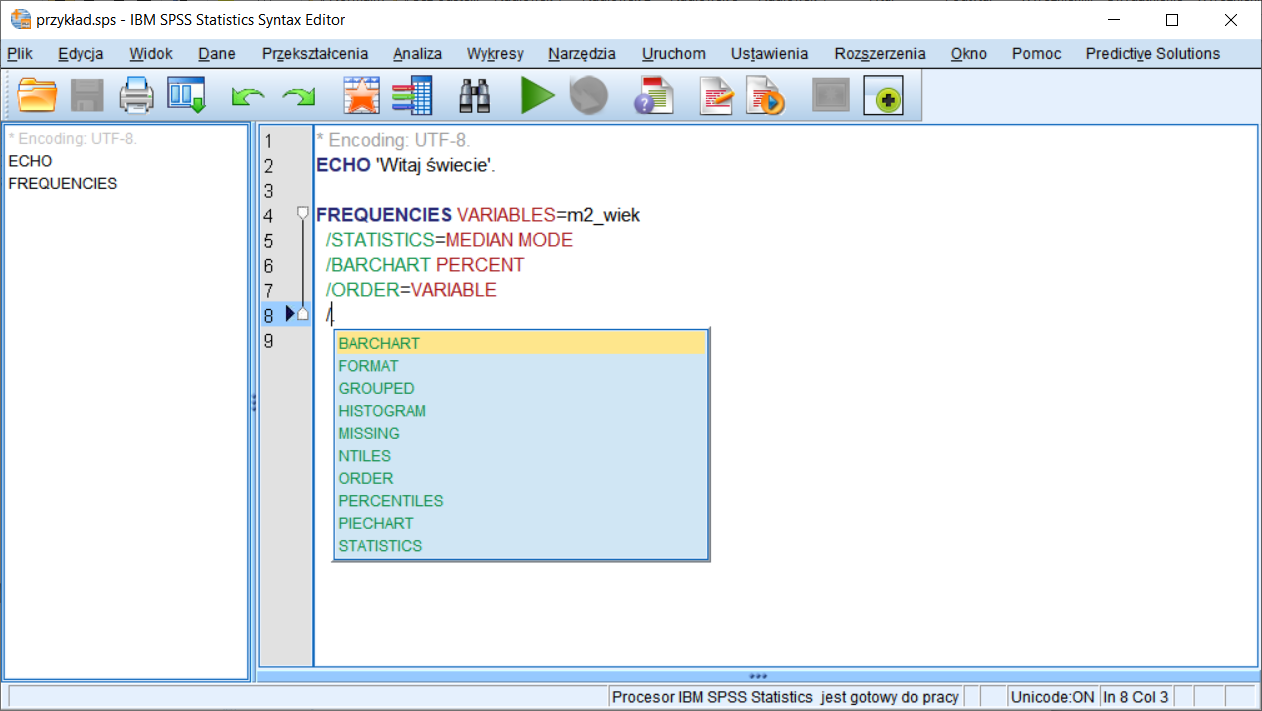Click the 'Witaj świecie' string in editor

pyautogui.click(x=436, y=165)
